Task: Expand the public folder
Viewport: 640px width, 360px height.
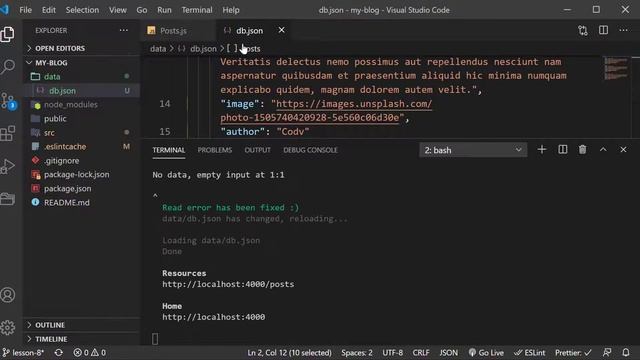Action: coord(55,118)
